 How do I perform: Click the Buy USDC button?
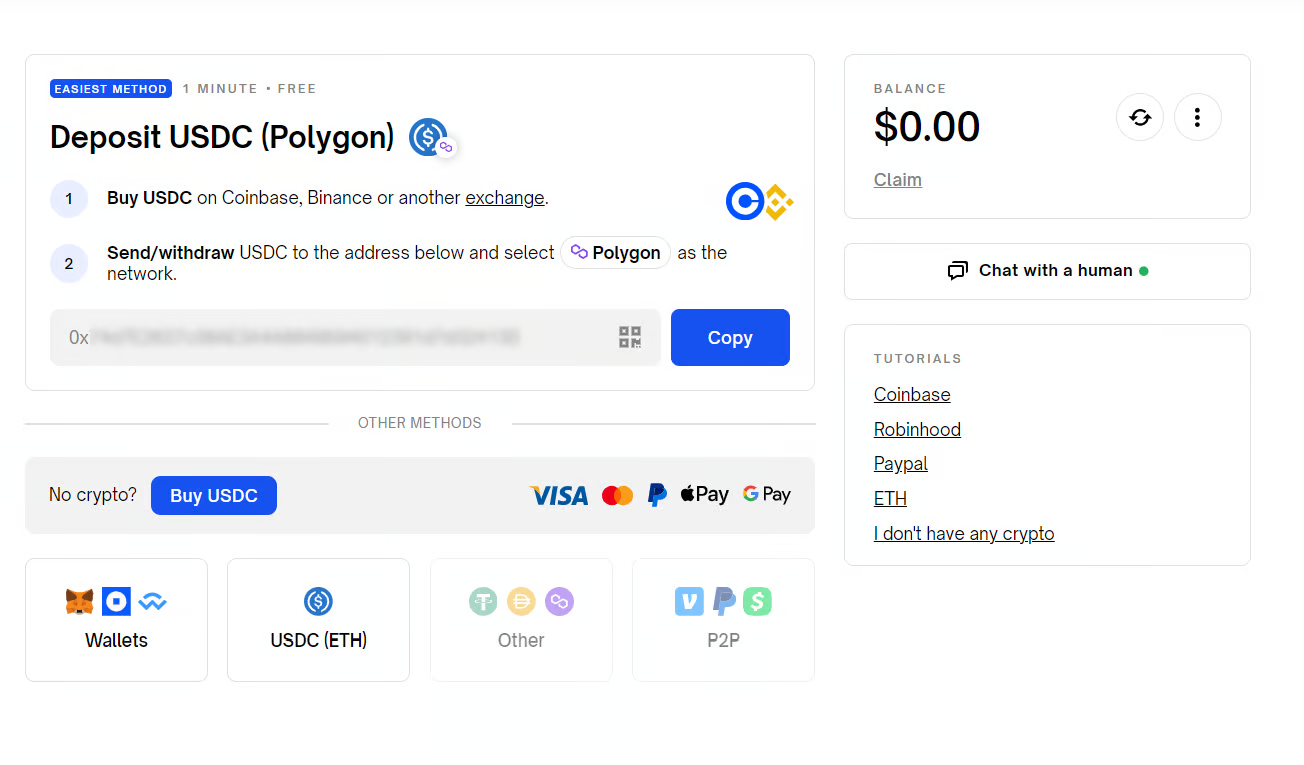[x=213, y=495]
